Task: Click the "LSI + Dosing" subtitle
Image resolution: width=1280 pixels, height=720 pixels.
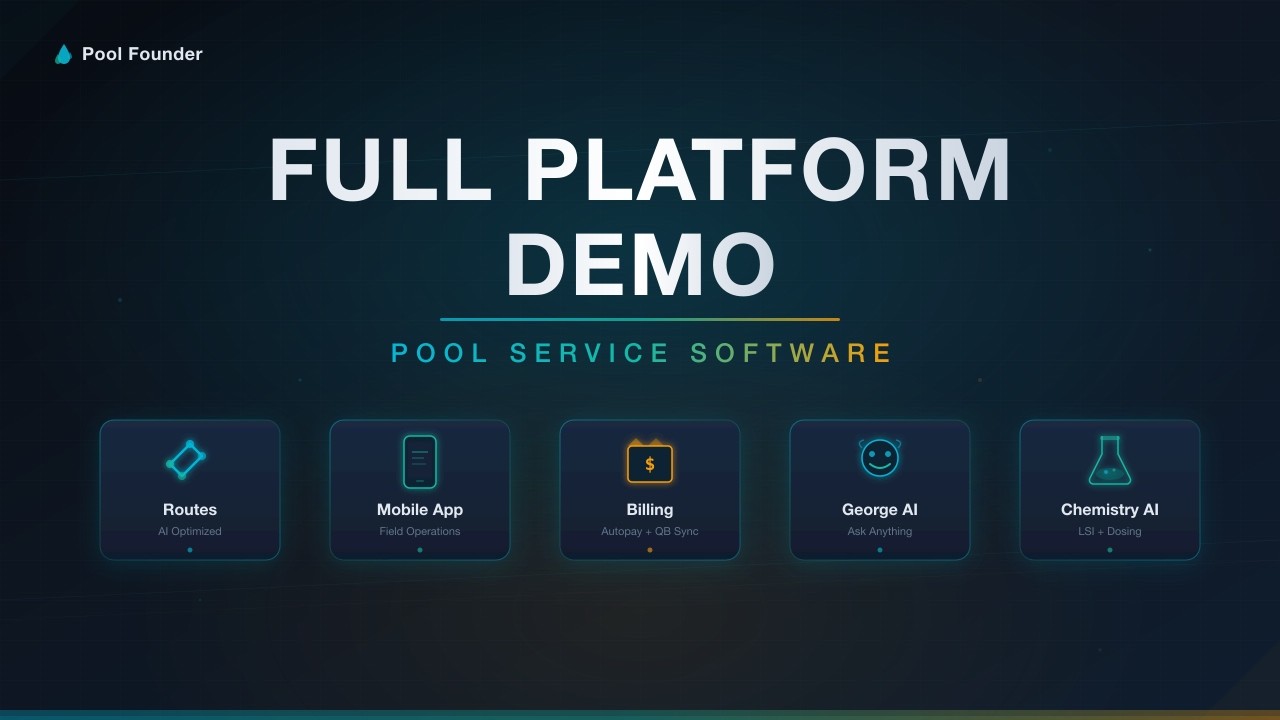Action: [1110, 531]
